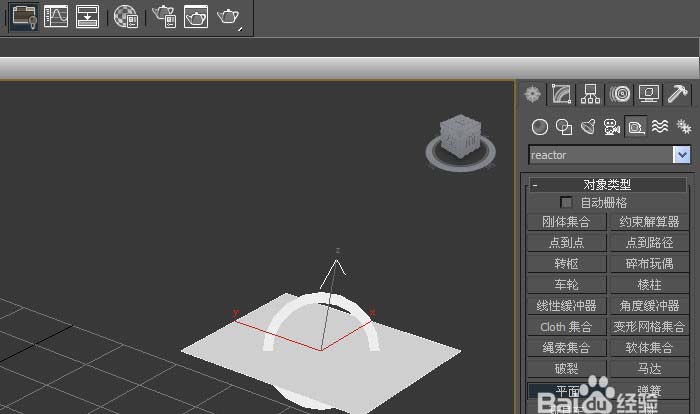Click the 约束解算器 button
The width and height of the screenshot is (700, 414).
click(x=650, y=222)
